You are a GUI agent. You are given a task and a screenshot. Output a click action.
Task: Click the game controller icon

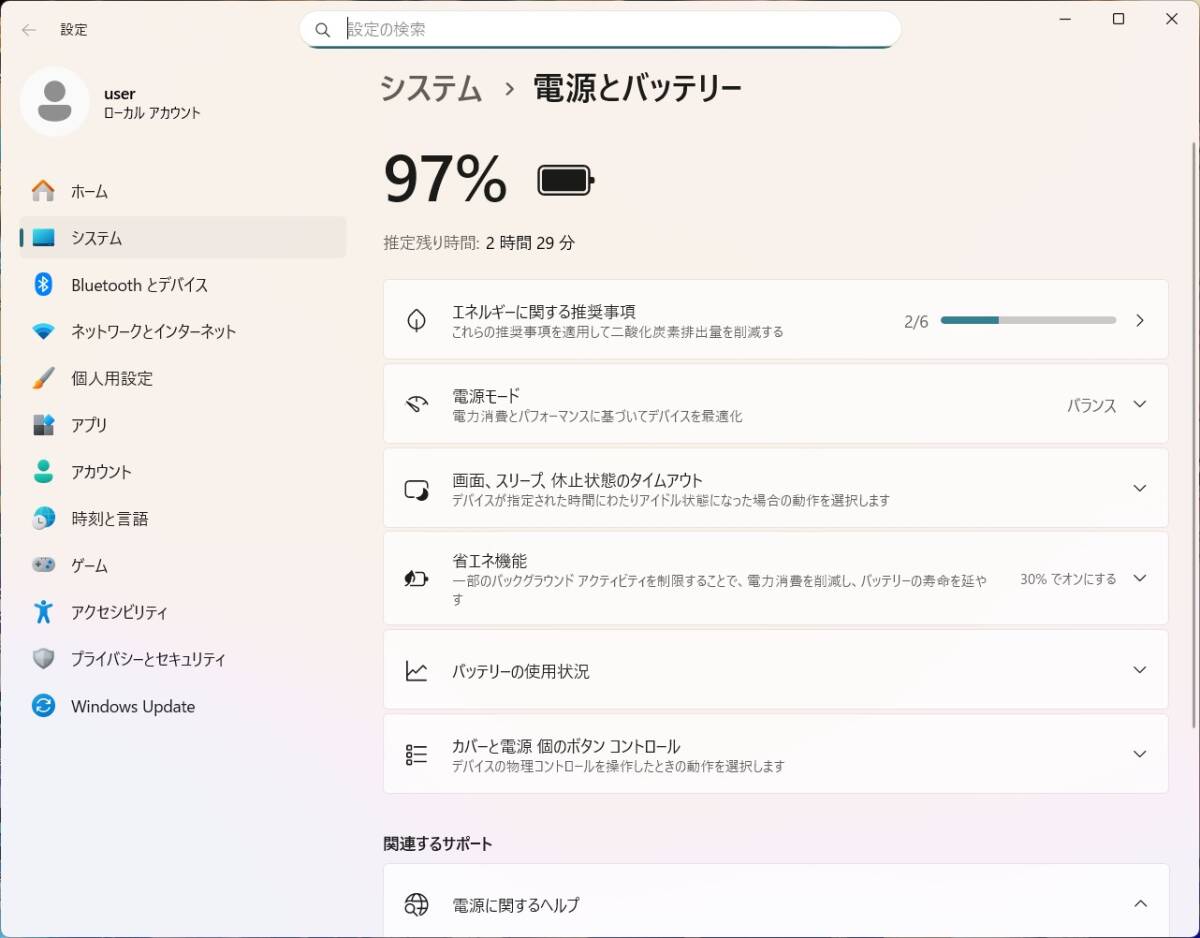43,565
